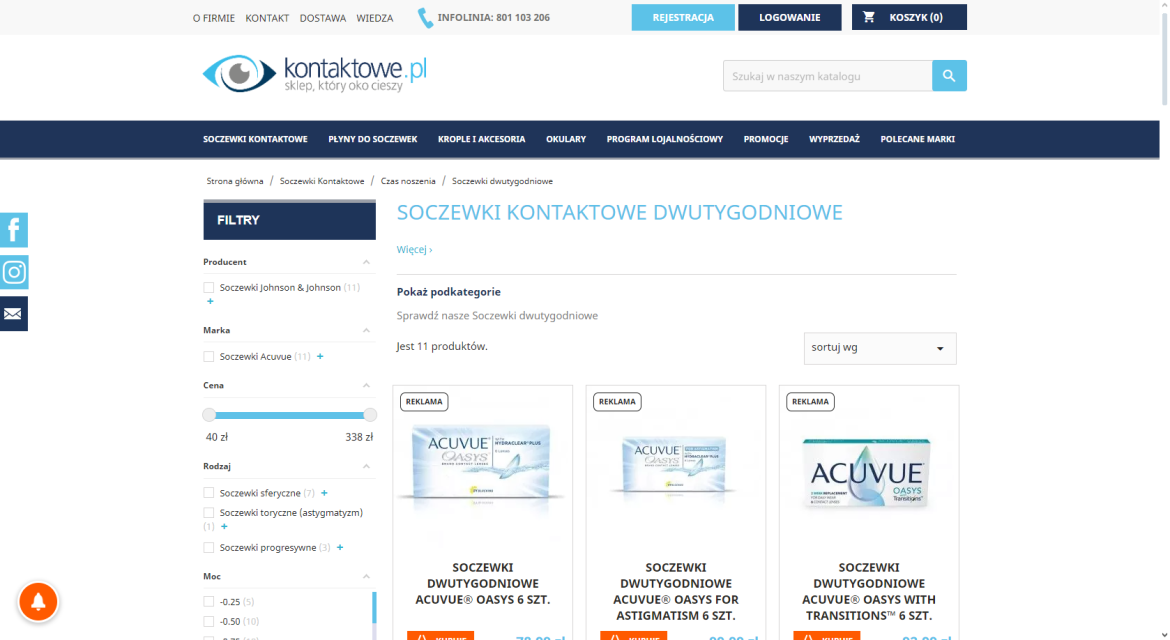Click plus icon next to Soczewki progresywne
Image resolution: width=1170 pixels, height=640 pixels.
pyautogui.click(x=340, y=548)
